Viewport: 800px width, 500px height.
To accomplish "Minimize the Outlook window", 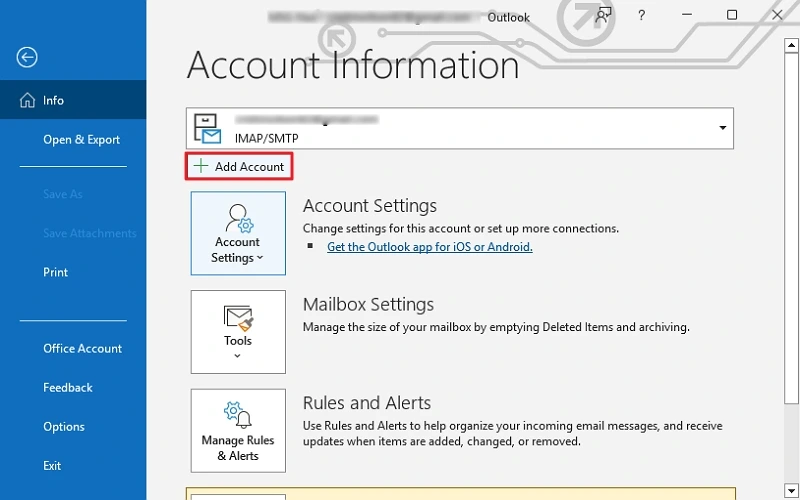I will [687, 15].
